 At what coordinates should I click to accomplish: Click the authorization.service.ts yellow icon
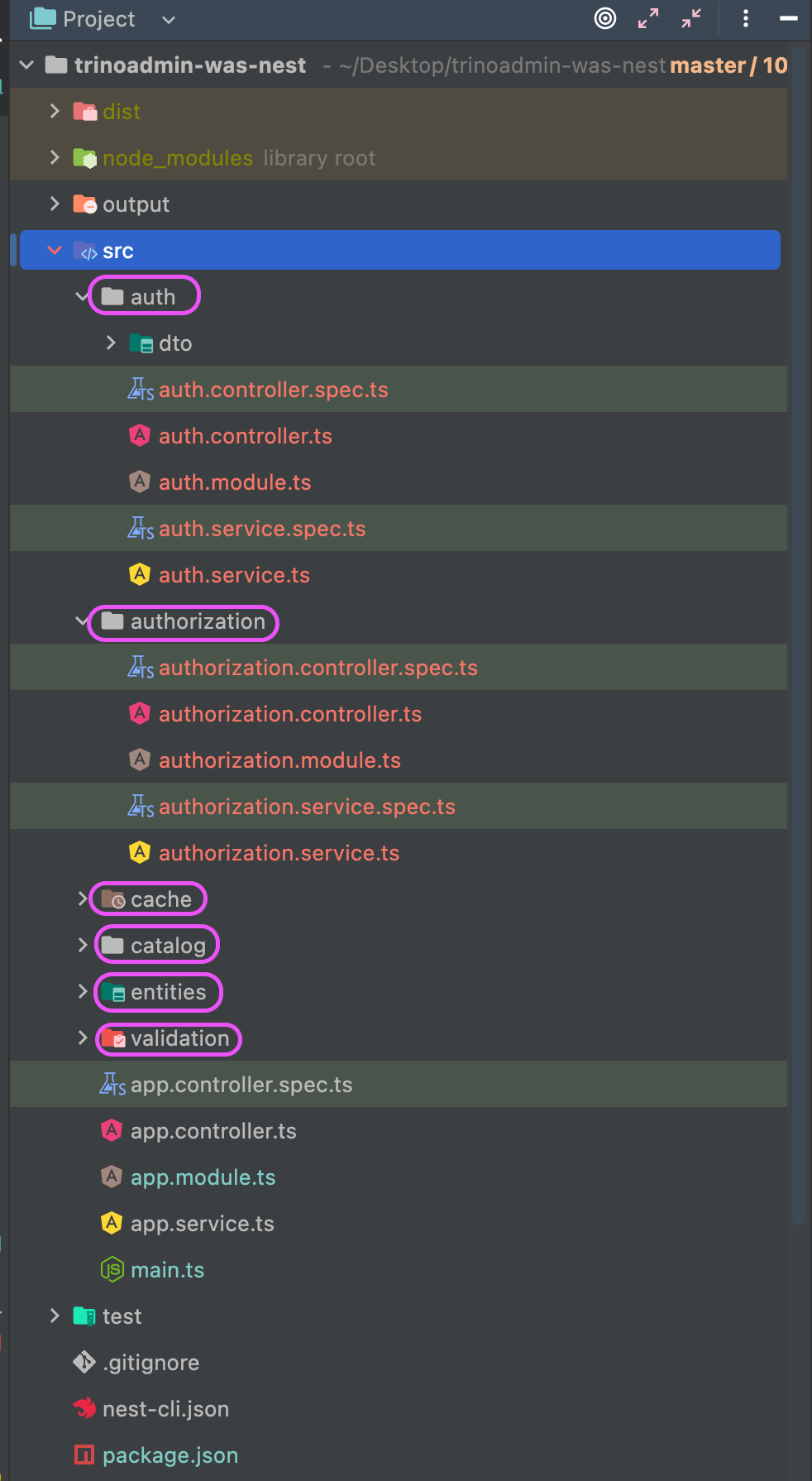(x=140, y=852)
